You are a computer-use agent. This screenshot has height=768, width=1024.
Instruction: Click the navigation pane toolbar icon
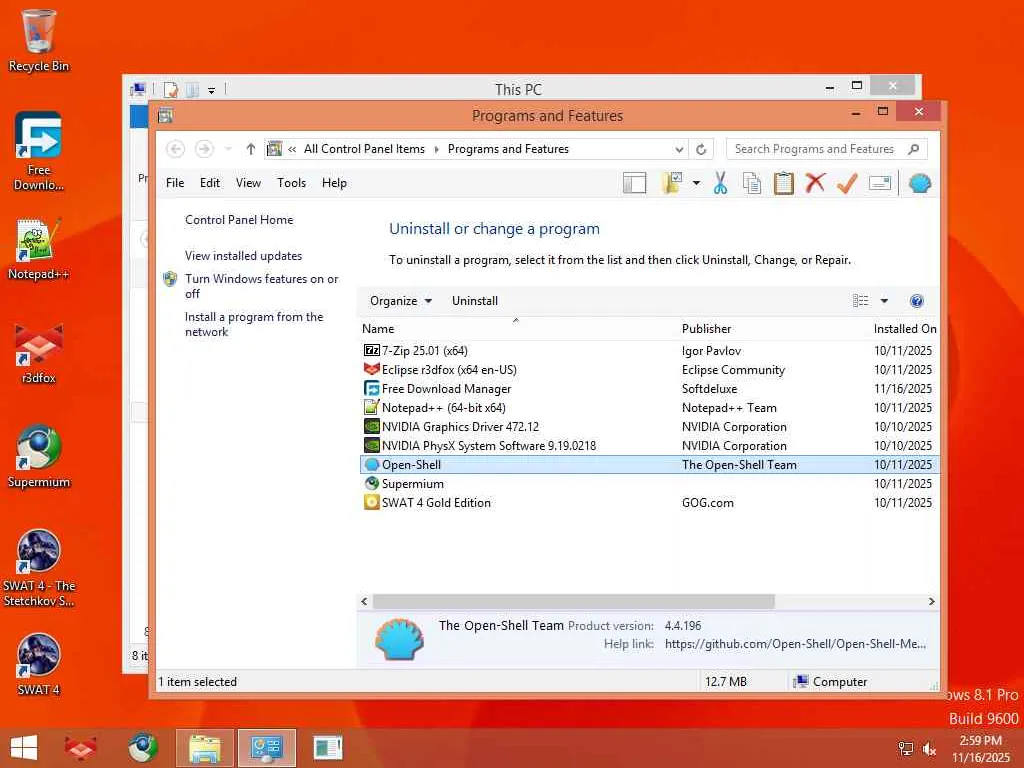634,184
